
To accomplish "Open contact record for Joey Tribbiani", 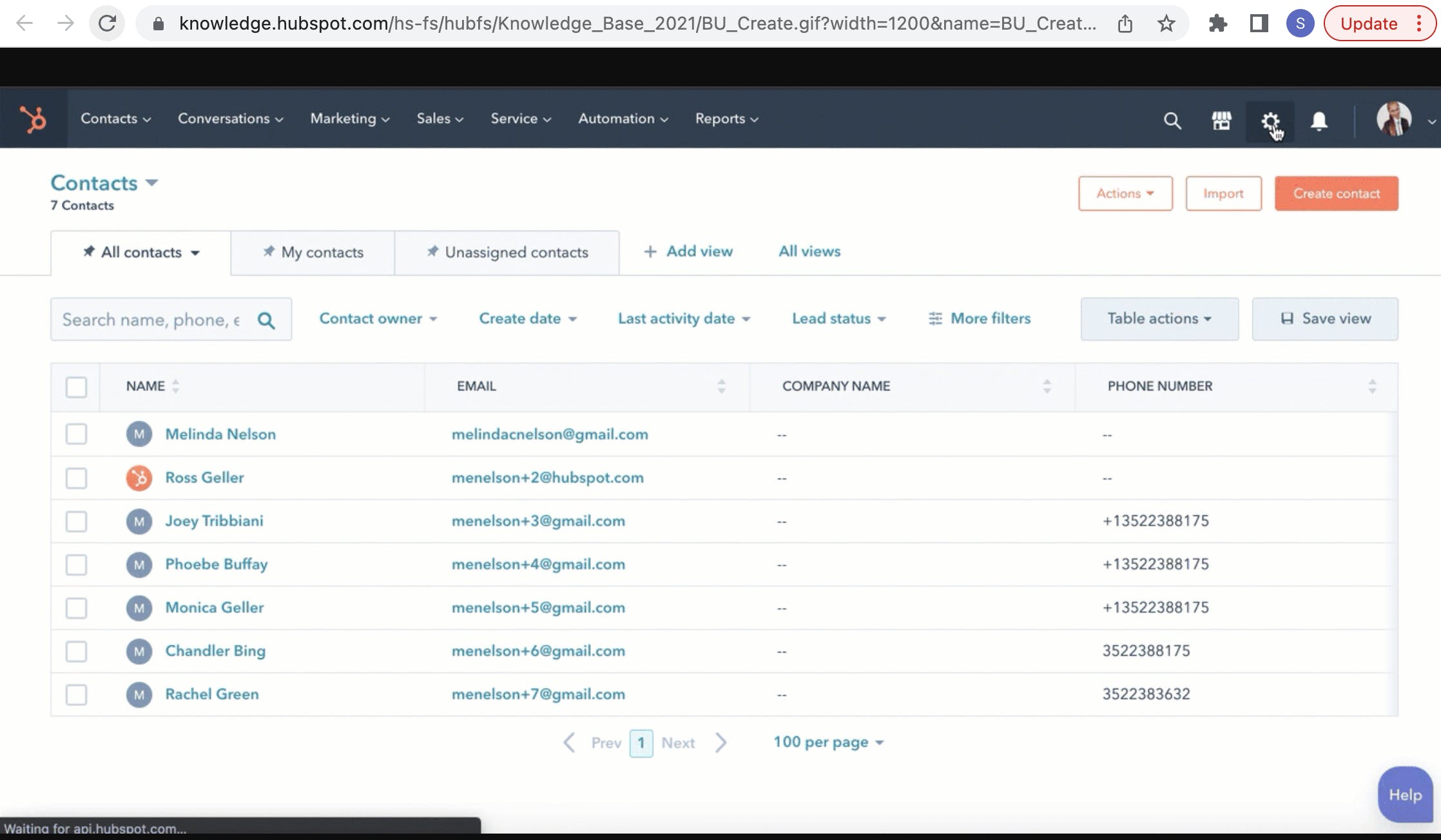I will coord(214,521).
